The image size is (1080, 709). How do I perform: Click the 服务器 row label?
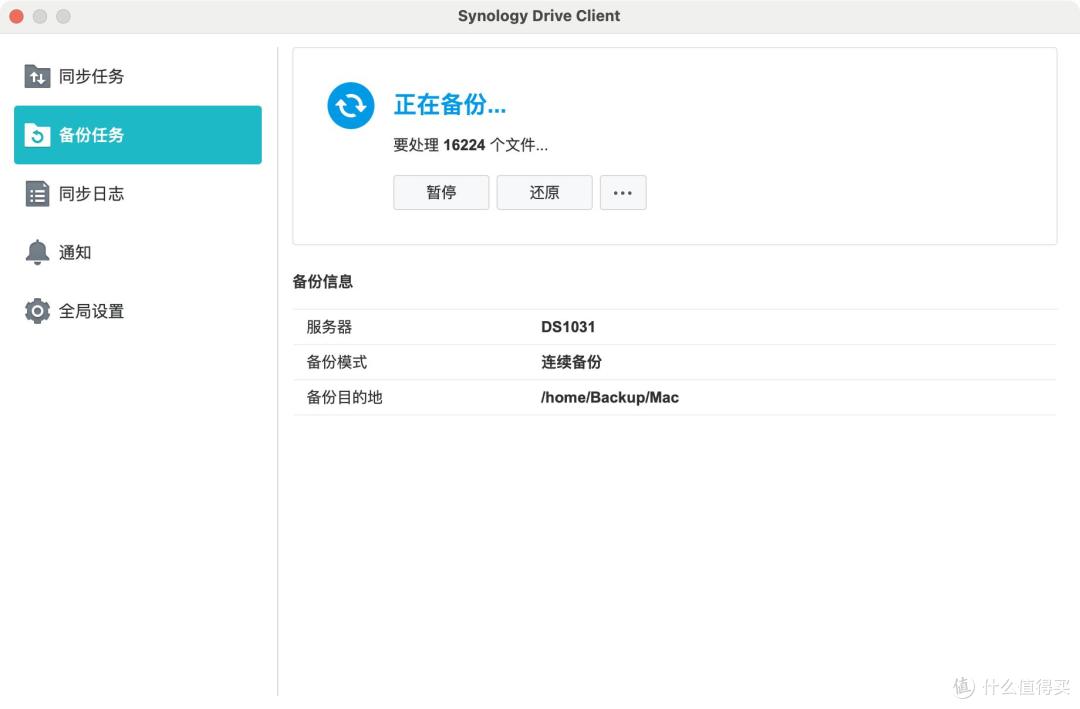pos(329,327)
